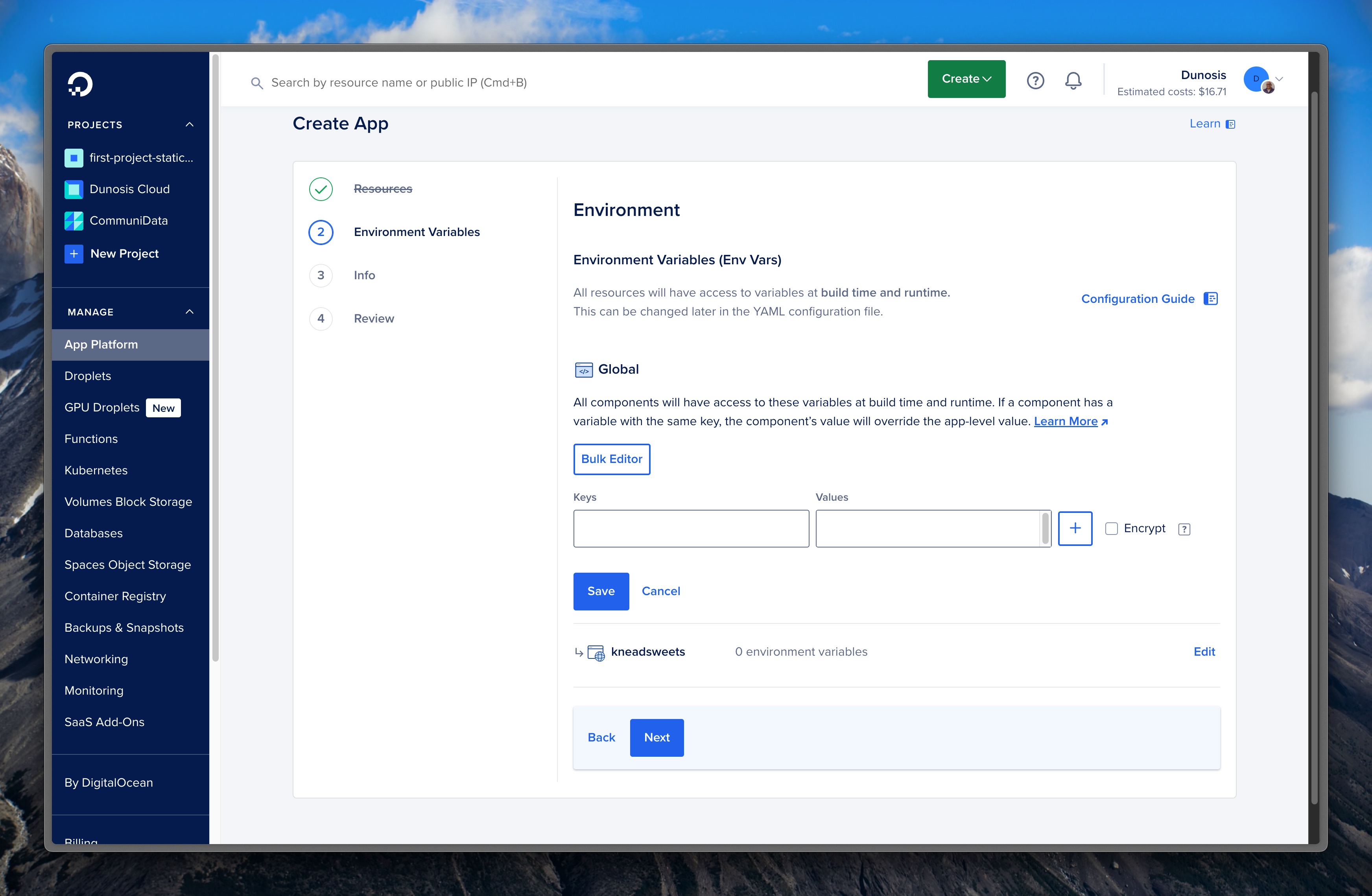1372x896 pixels.
Task: Open help via the question mark icon
Action: (x=1035, y=80)
